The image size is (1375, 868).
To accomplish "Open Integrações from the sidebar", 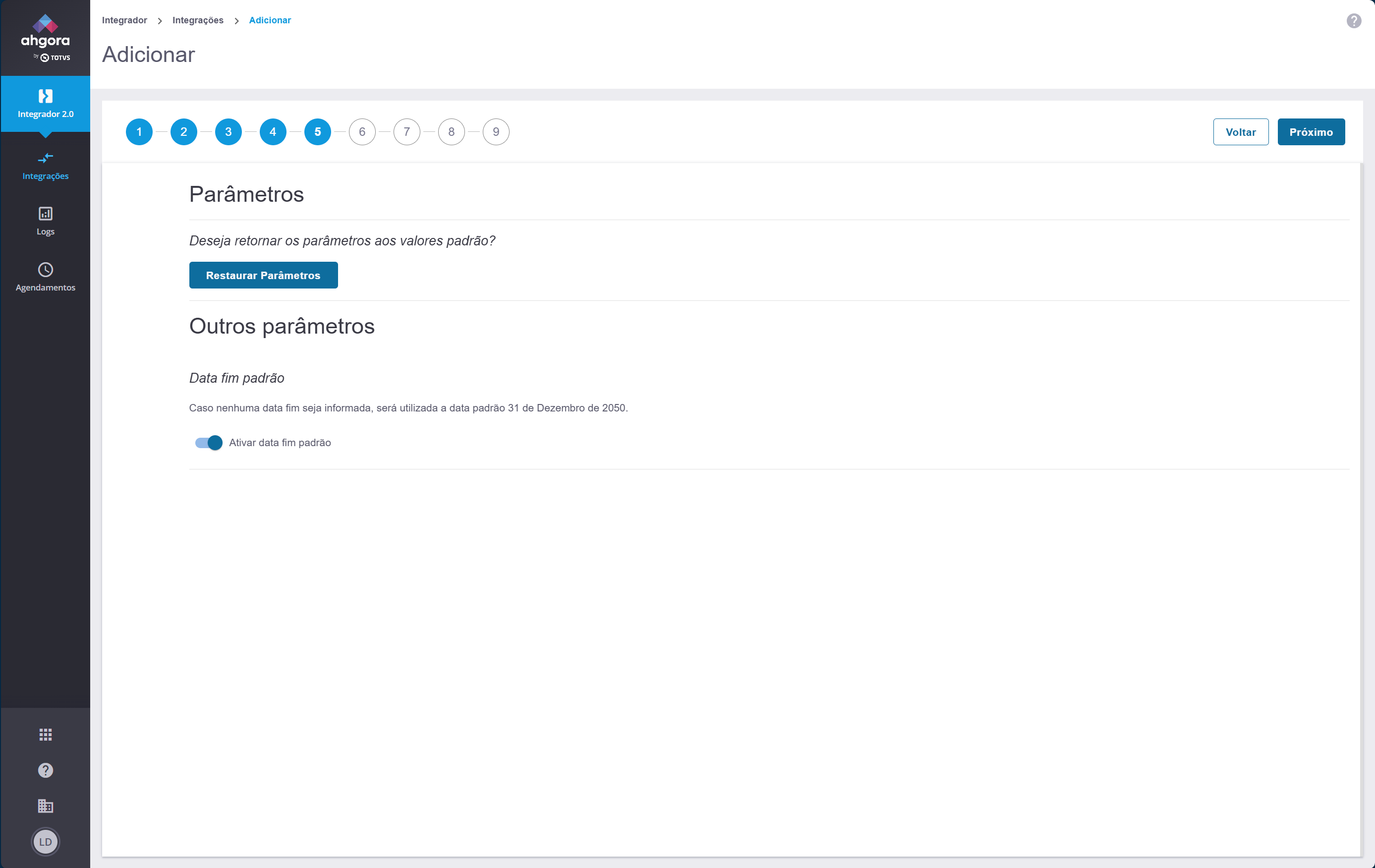I will (45, 165).
